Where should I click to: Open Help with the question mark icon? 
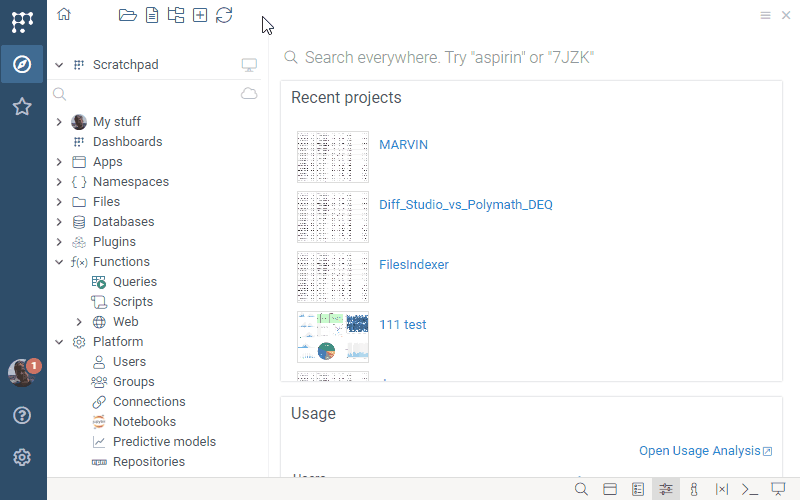(x=22, y=415)
